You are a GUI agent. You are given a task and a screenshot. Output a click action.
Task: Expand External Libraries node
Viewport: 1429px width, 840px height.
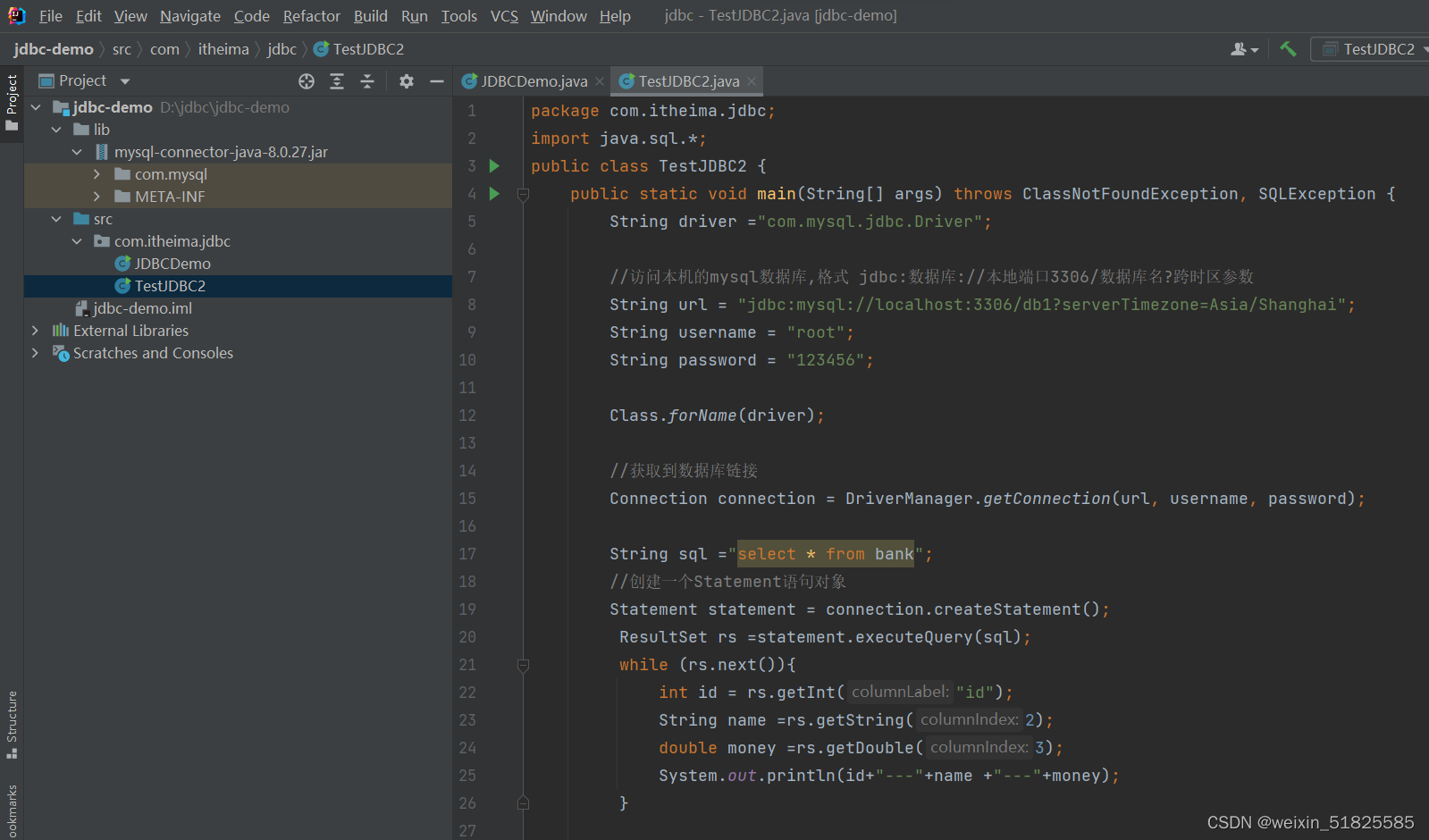tap(36, 331)
